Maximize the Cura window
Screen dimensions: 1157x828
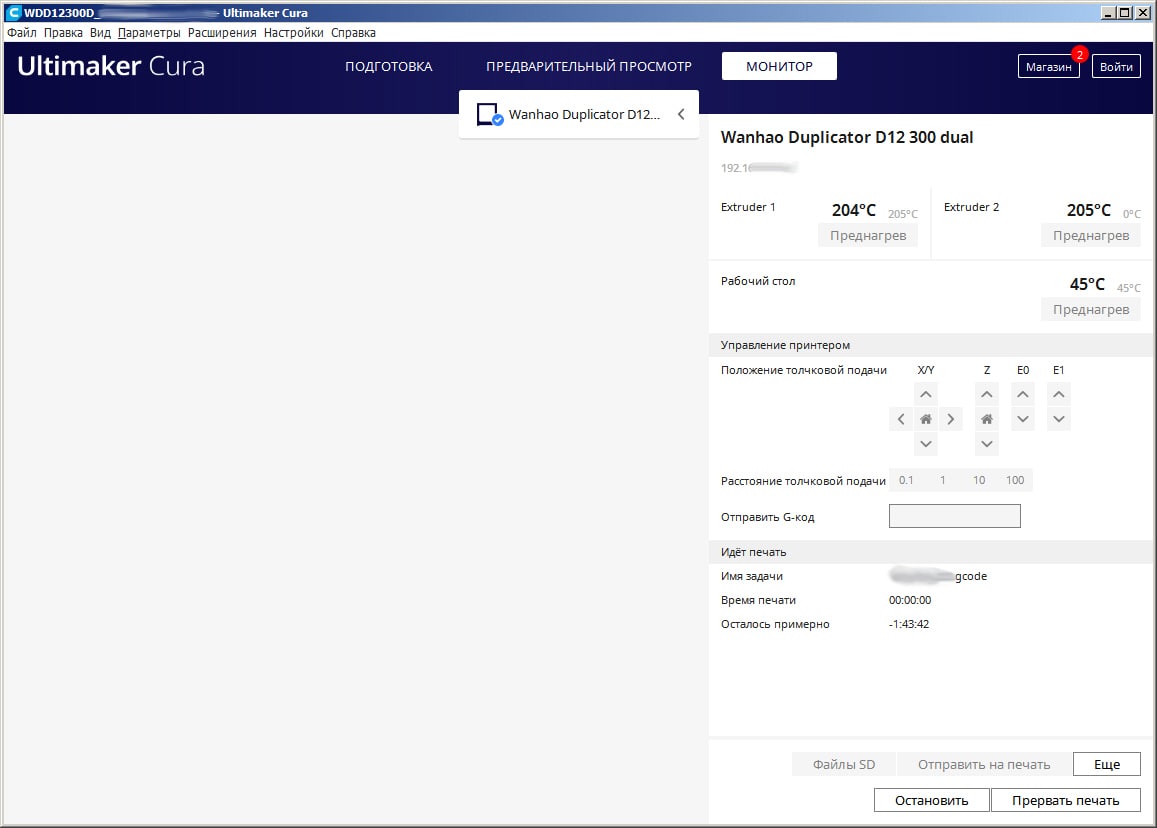1124,13
